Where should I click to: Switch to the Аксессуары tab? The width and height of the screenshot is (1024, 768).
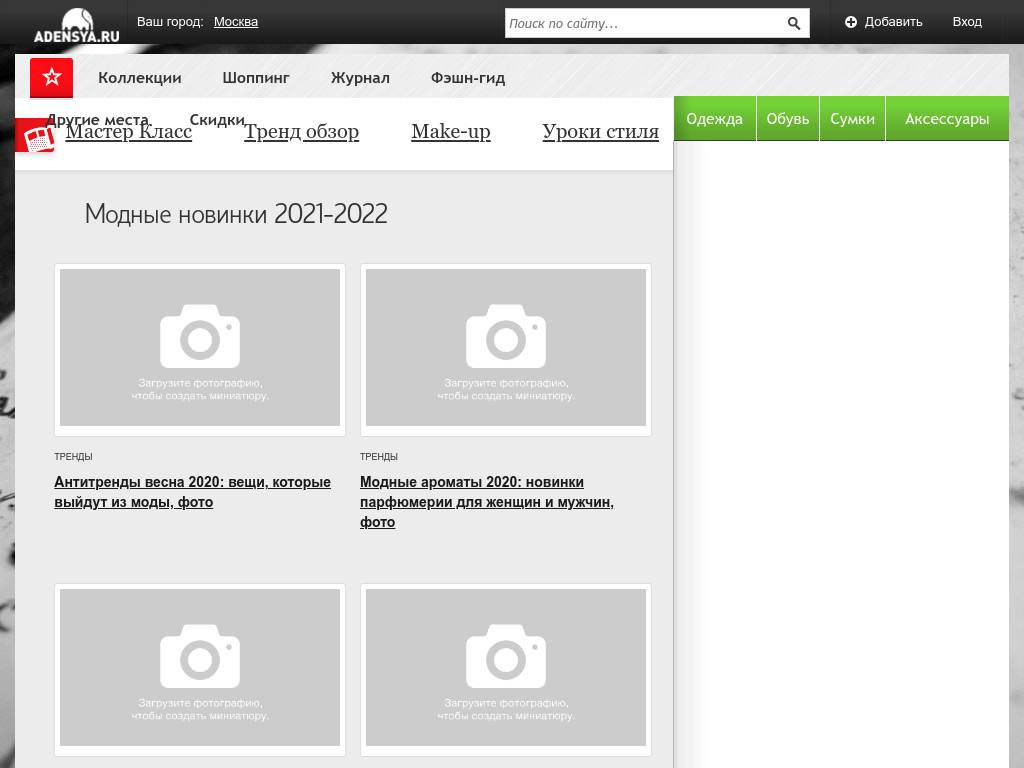tap(946, 119)
